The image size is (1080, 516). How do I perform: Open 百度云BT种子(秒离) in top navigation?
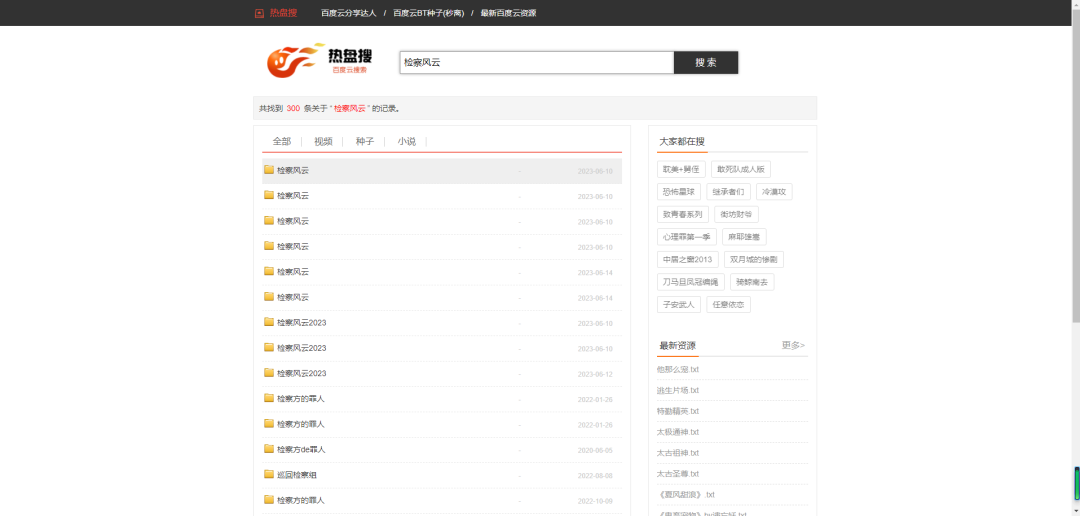point(428,13)
